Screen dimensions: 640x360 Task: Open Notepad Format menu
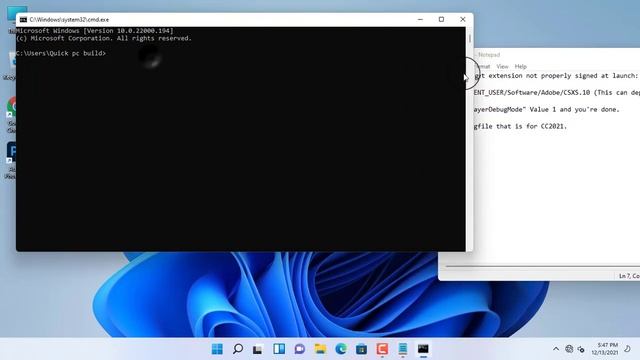pos(483,67)
